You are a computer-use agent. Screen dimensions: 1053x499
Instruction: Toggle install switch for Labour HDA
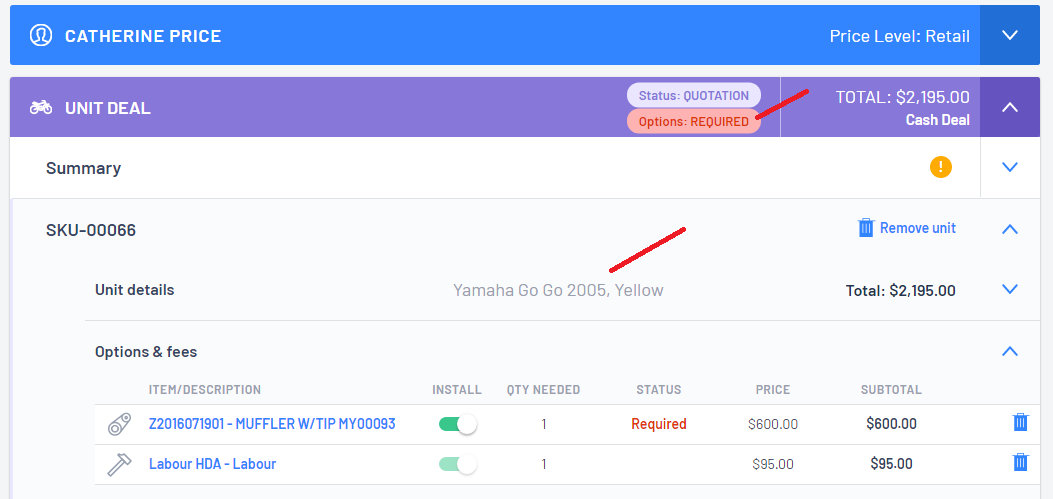[457, 464]
